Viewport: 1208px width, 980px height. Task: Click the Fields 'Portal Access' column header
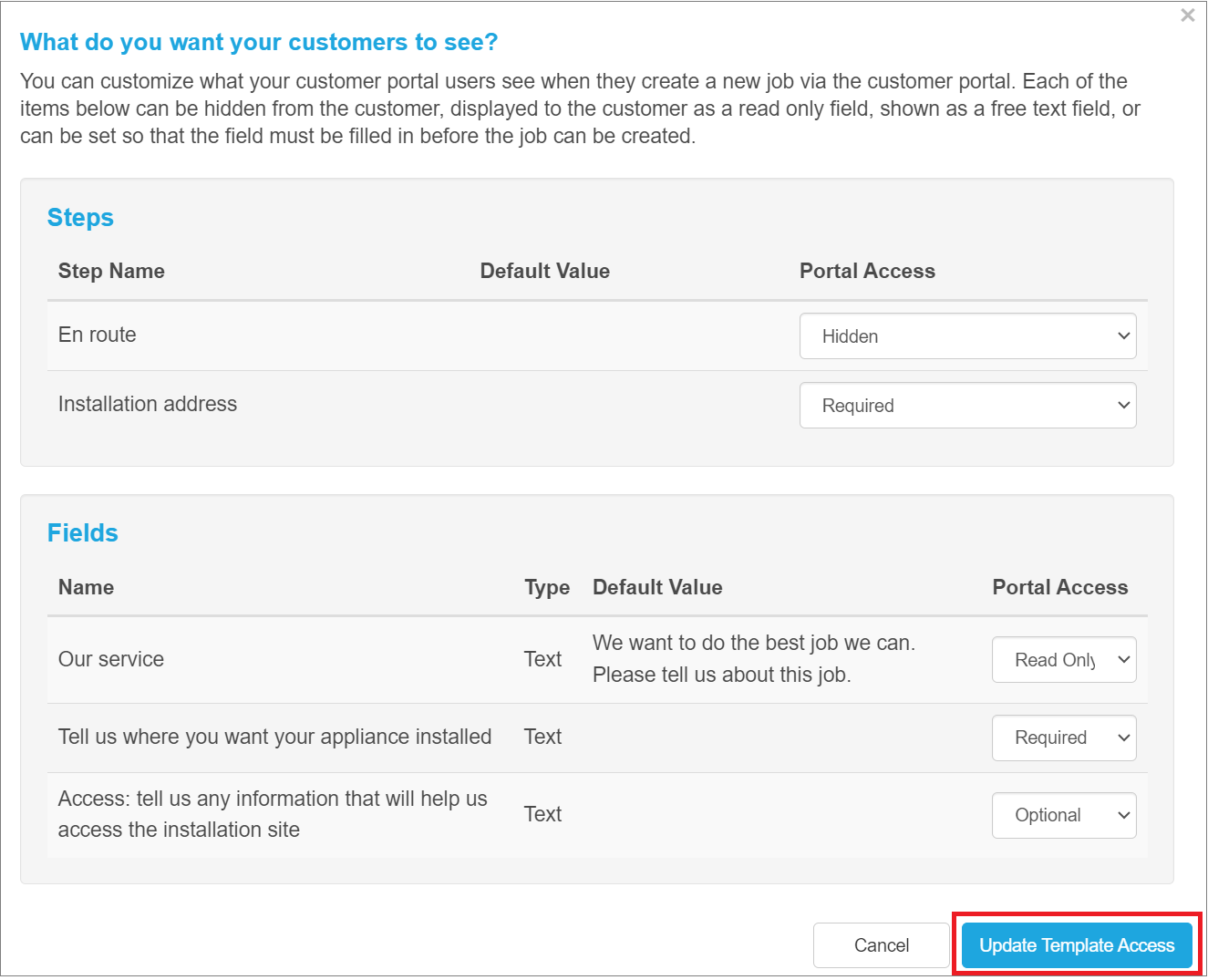pyautogui.click(x=1060, y=587)
